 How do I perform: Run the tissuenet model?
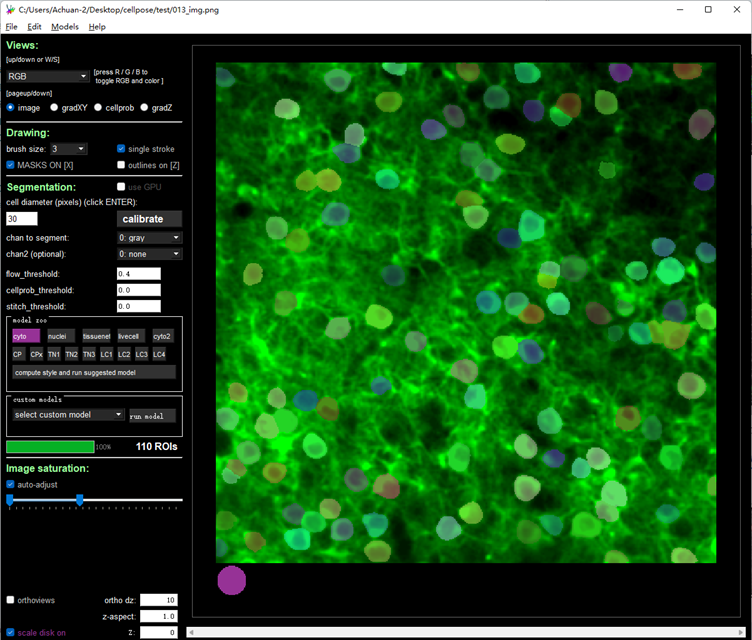[x=96, y=336]
